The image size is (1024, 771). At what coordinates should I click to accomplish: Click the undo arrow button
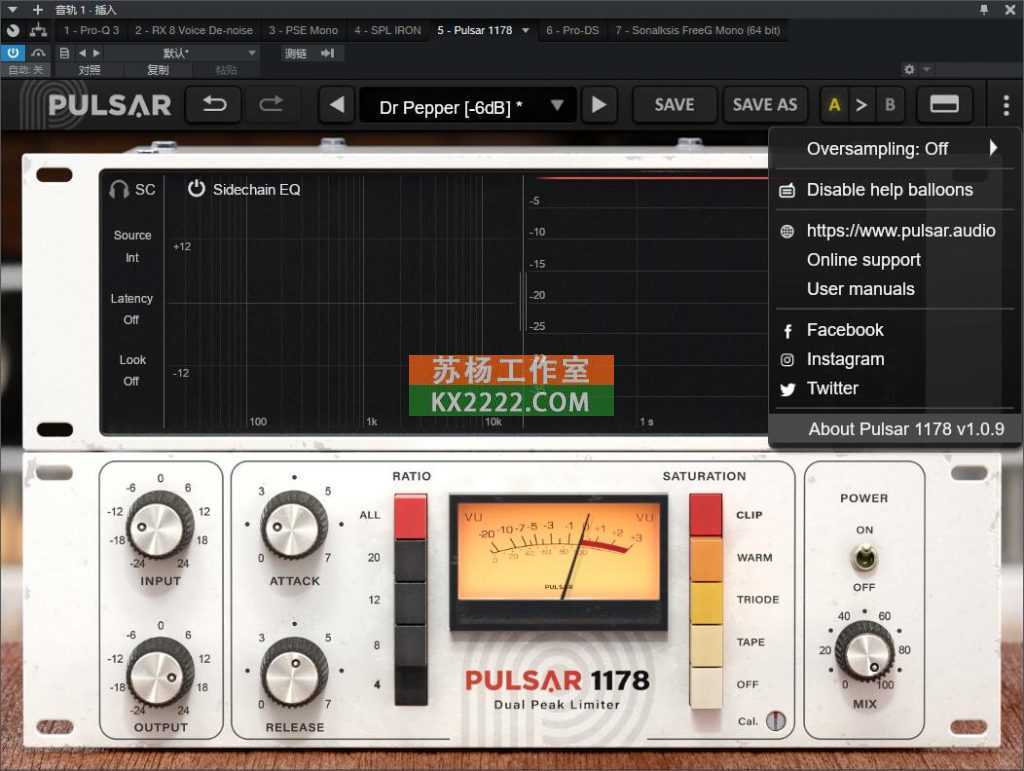214,104
